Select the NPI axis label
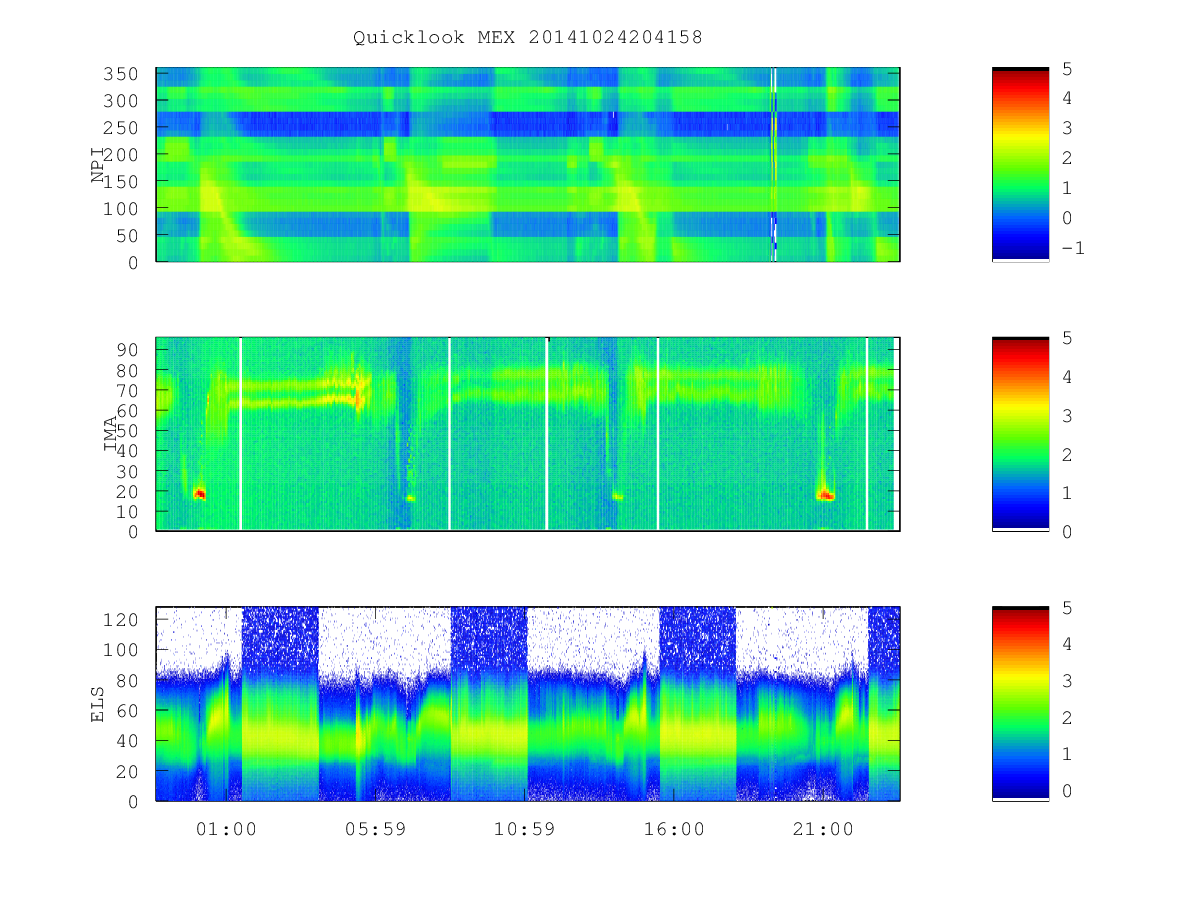 pos(98,165)
